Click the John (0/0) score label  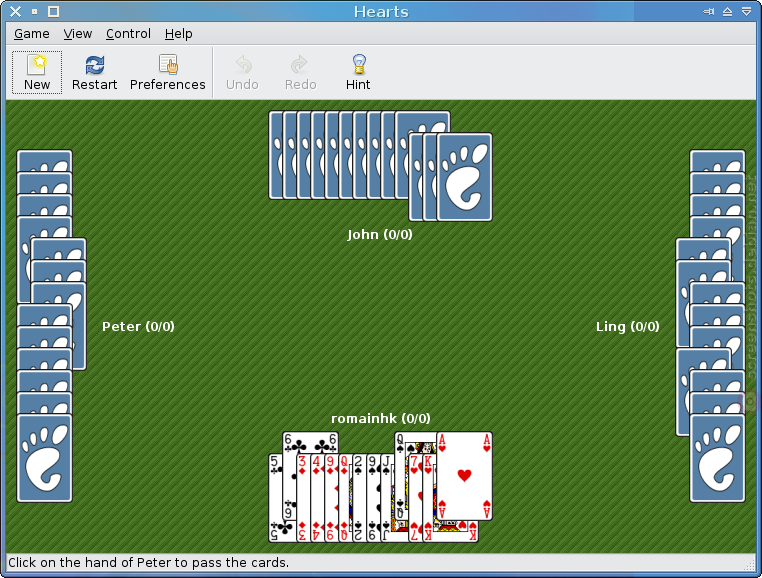[x=380, y=234]
